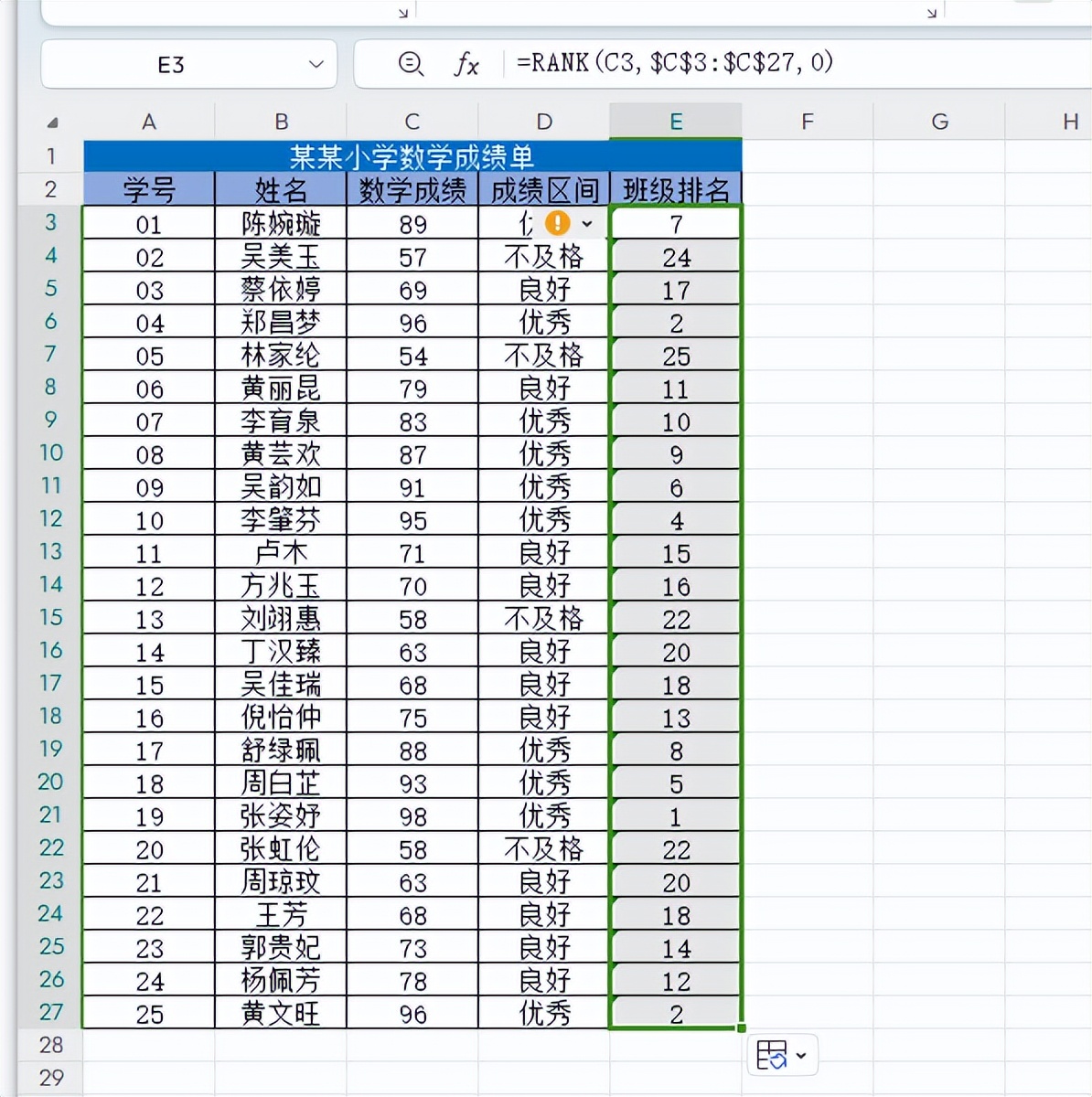
Task: Select name cell 吴美玉
Action: click(x=281, y=256)
